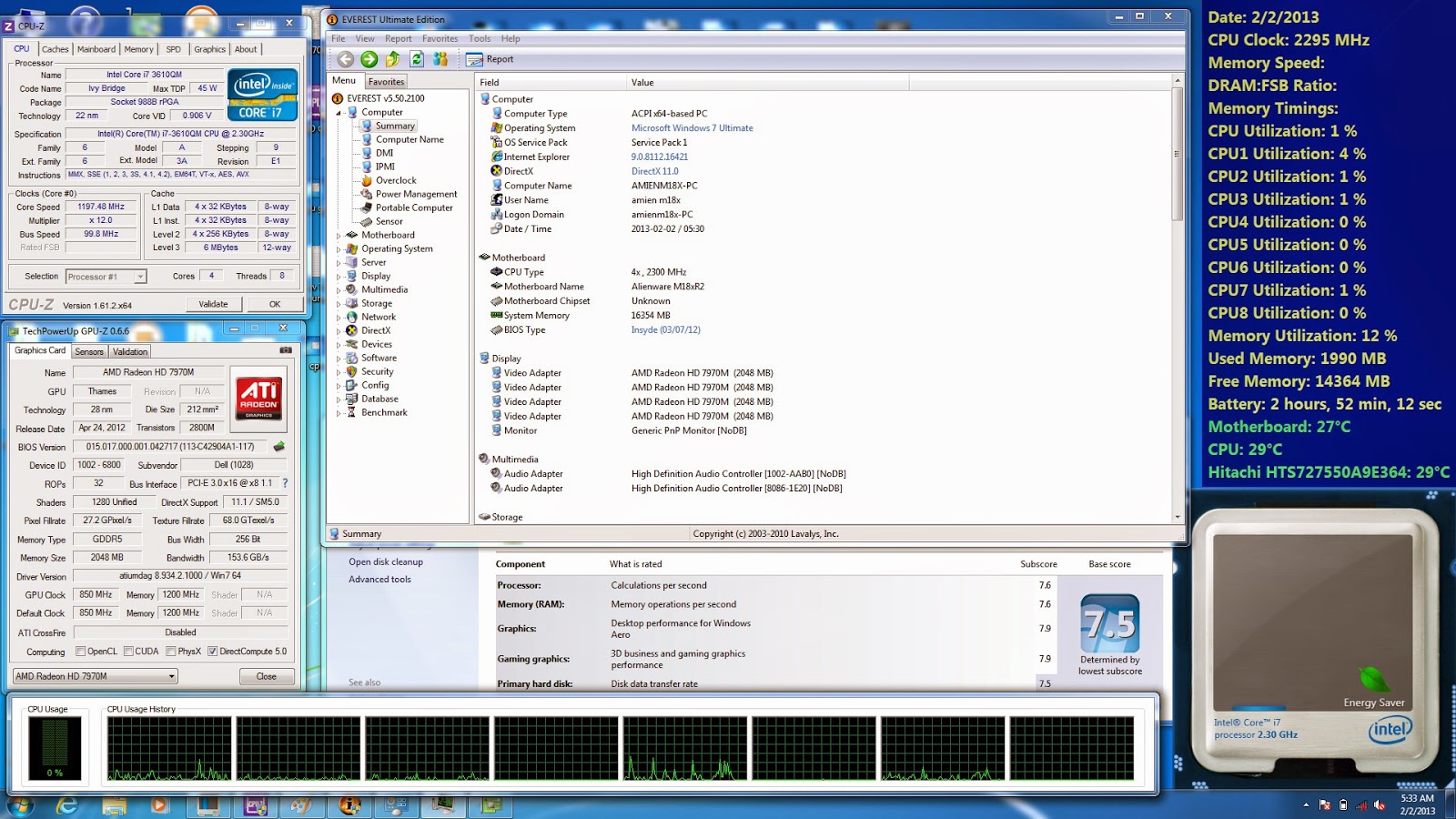
Task: Click the Close button in GPU-Z
Action: [x=267, y=676]
